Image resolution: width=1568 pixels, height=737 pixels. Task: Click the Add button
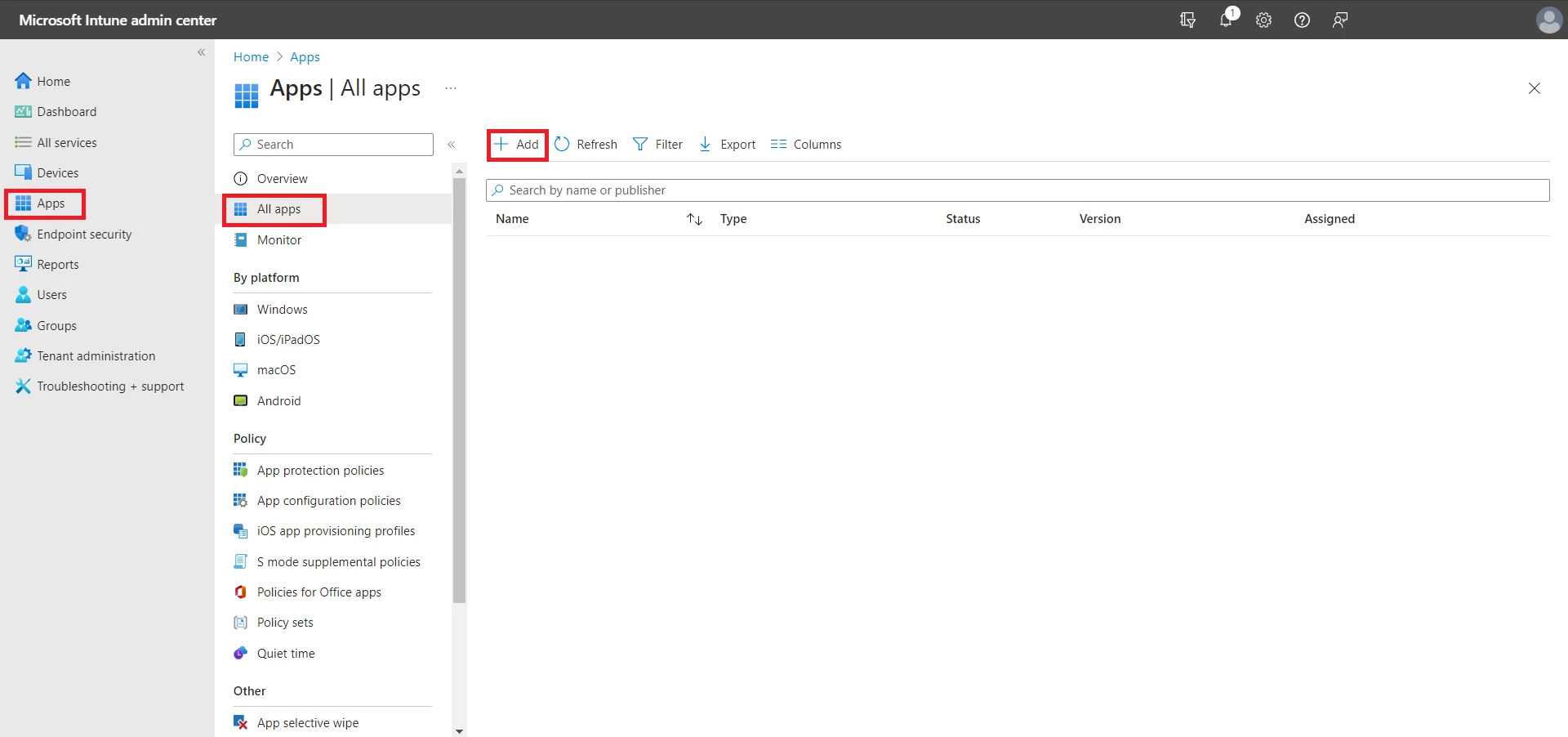coord(517,145)
